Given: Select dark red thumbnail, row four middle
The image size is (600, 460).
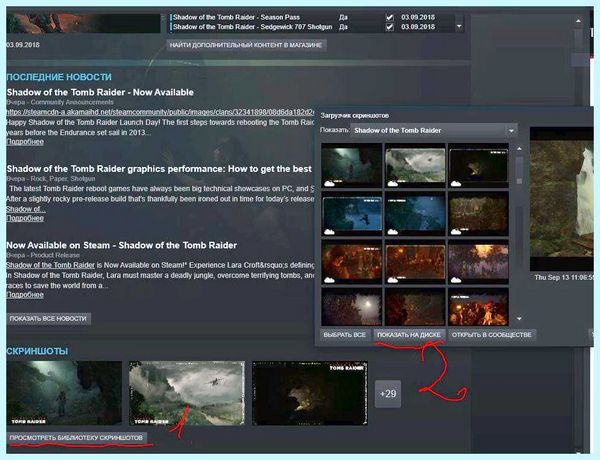Looking at the screenshot, I should (x=415, y=307).
